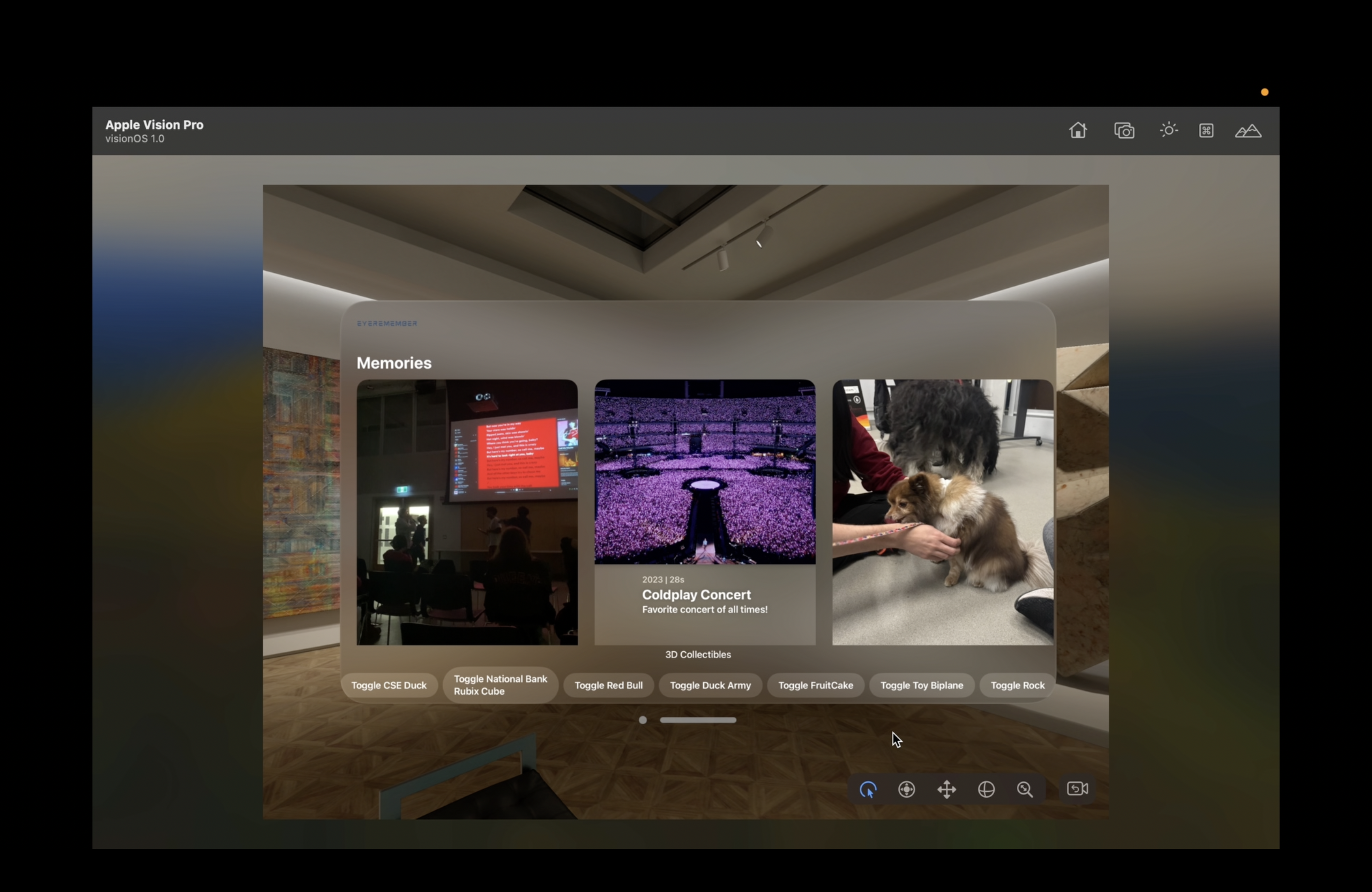Screen dimensions: 1372x892
Task: Click the reset camera view icon
Action: [1077, 788]
